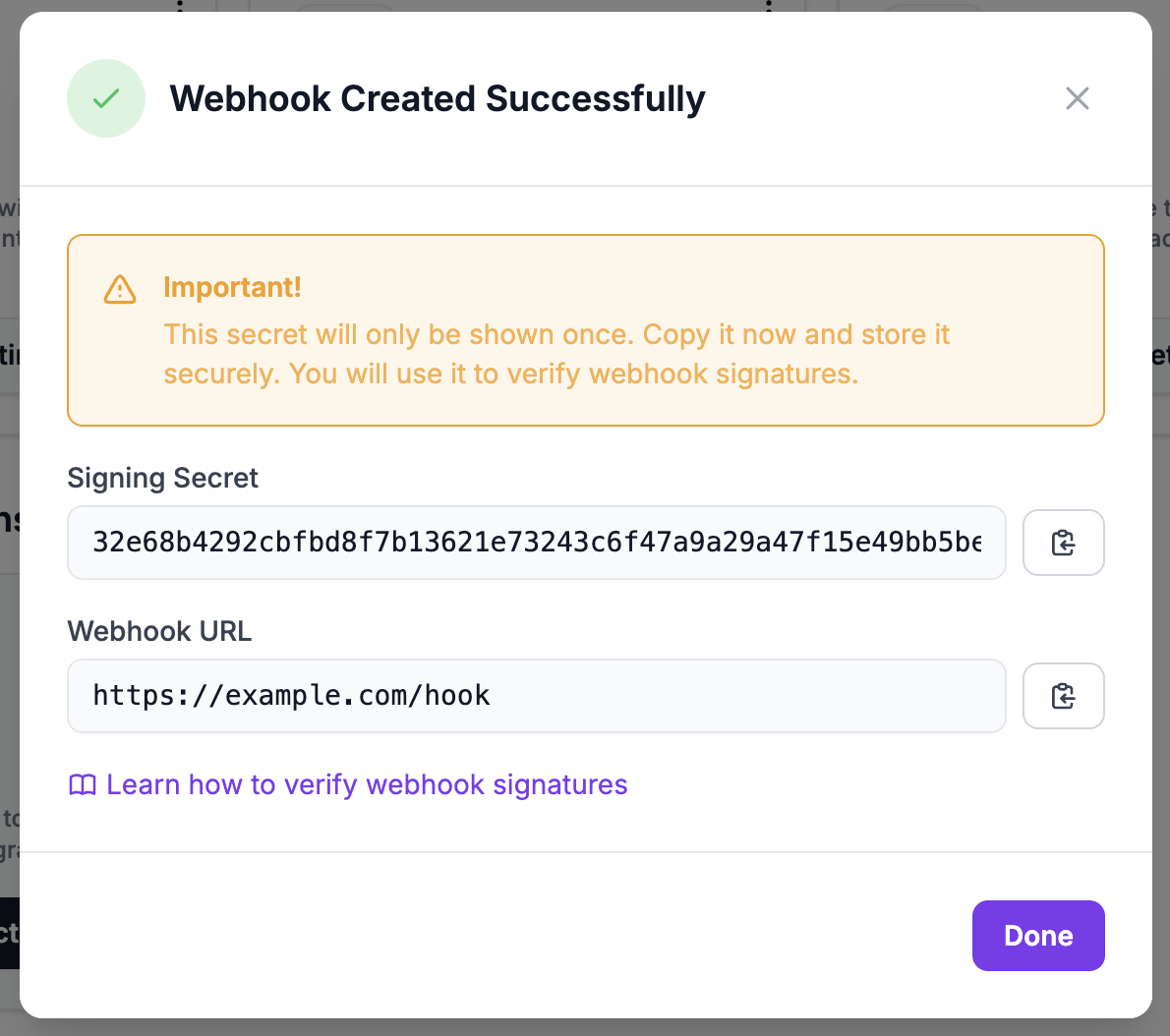
Task: Dismiss the dialog using the X icon
Action: pyautogui.click(x=1077, y=98)
